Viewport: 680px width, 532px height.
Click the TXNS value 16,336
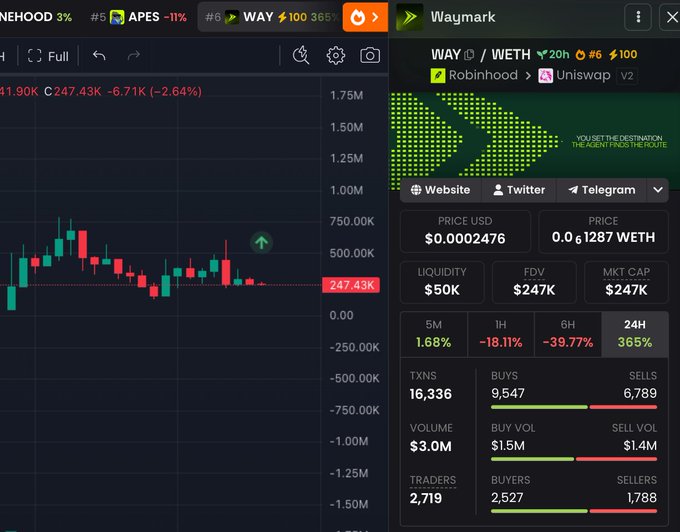click(x=431, y=394)
